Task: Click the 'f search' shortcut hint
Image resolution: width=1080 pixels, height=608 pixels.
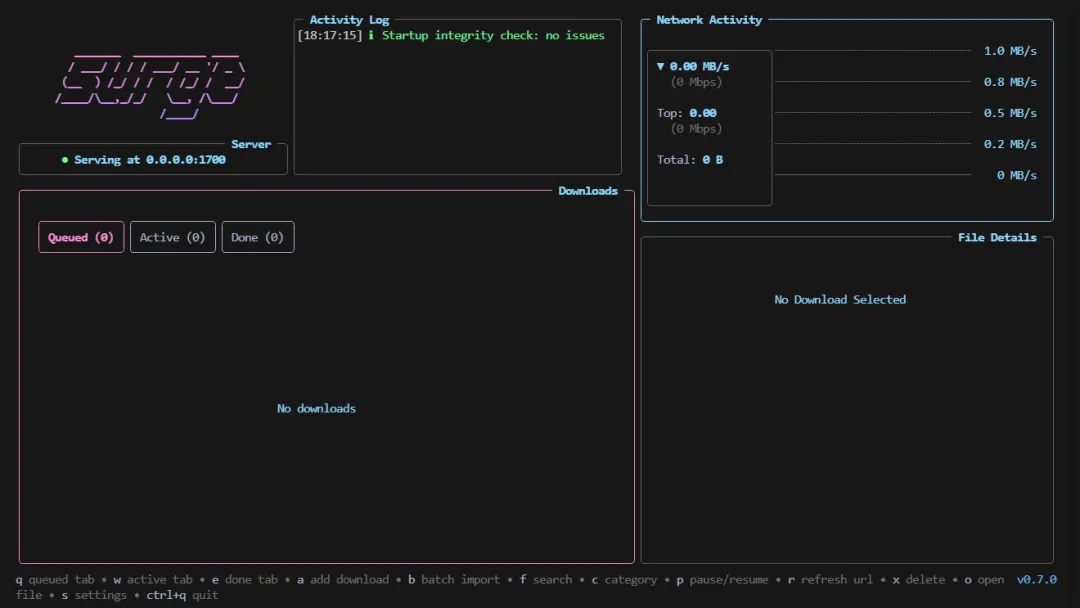Action: click(546, 580)
